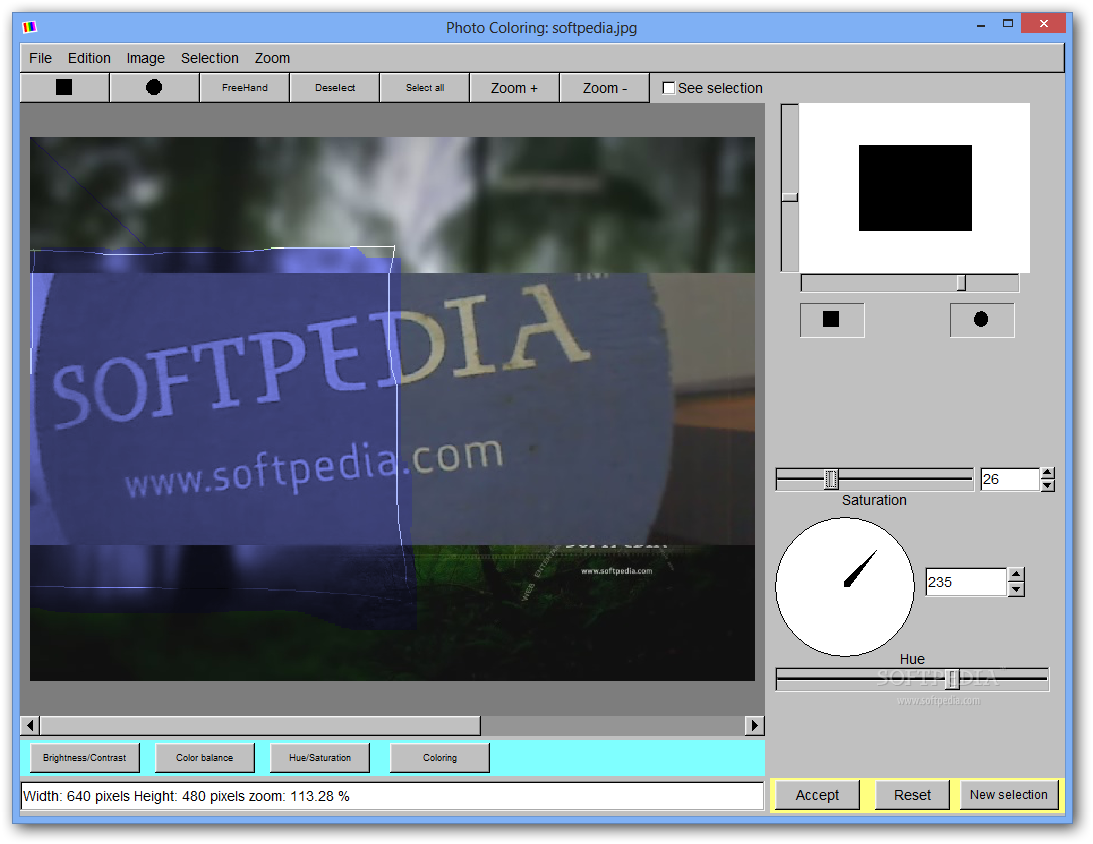Select the ellipse selection tool in the toolbar

click(154, 88)
